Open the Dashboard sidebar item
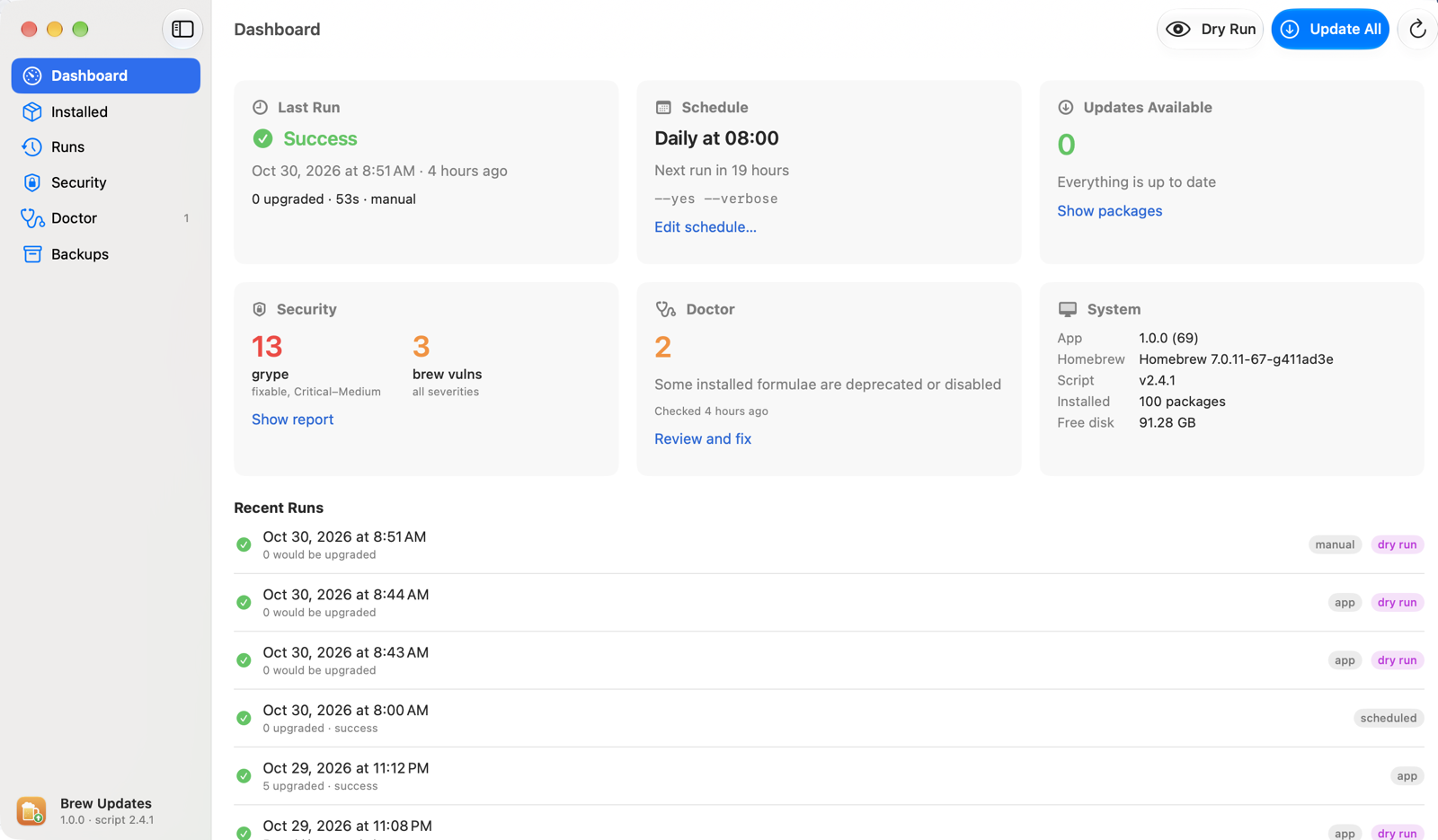This screenshot has height=840, width=1438. (x=106, y=75)
